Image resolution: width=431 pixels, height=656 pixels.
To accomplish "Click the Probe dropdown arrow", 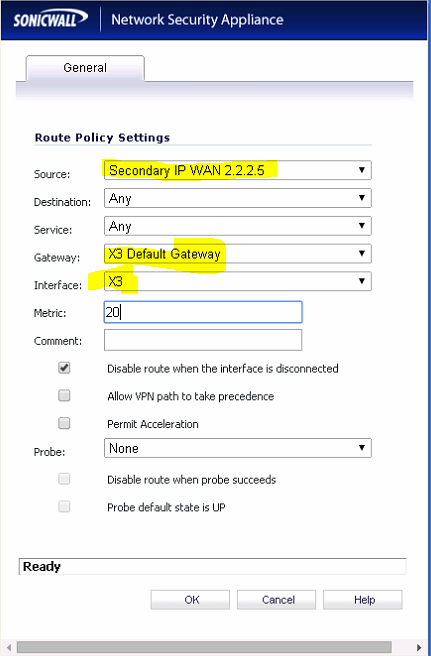I will pos(362,448).
